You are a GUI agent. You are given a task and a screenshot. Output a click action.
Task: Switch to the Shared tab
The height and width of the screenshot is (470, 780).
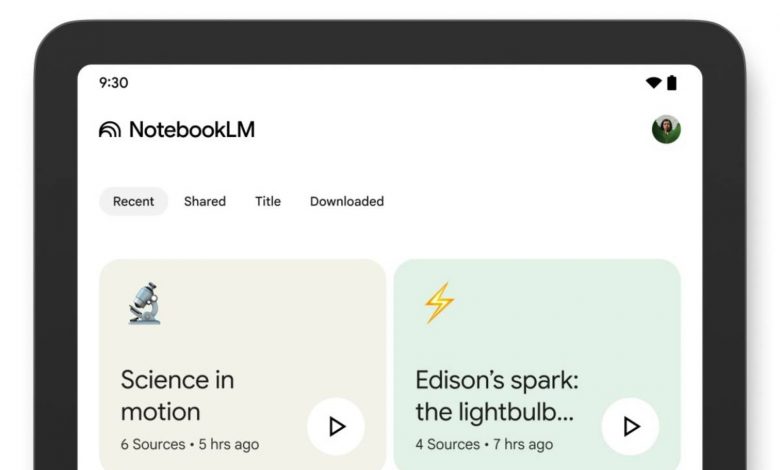pyautogui.click(x=205, y=201)
